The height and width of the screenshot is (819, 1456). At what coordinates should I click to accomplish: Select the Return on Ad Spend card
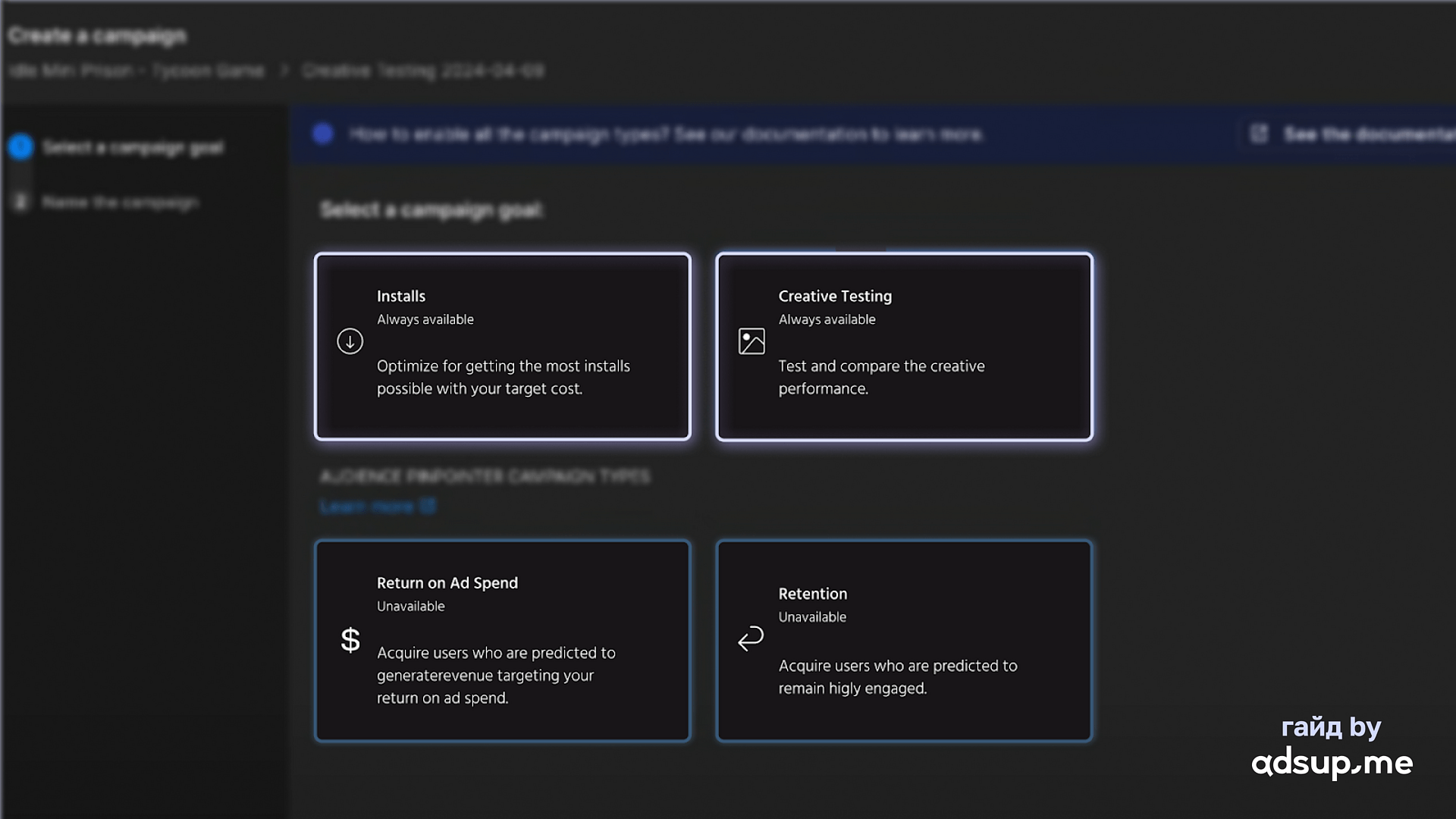tap(502, 640)
